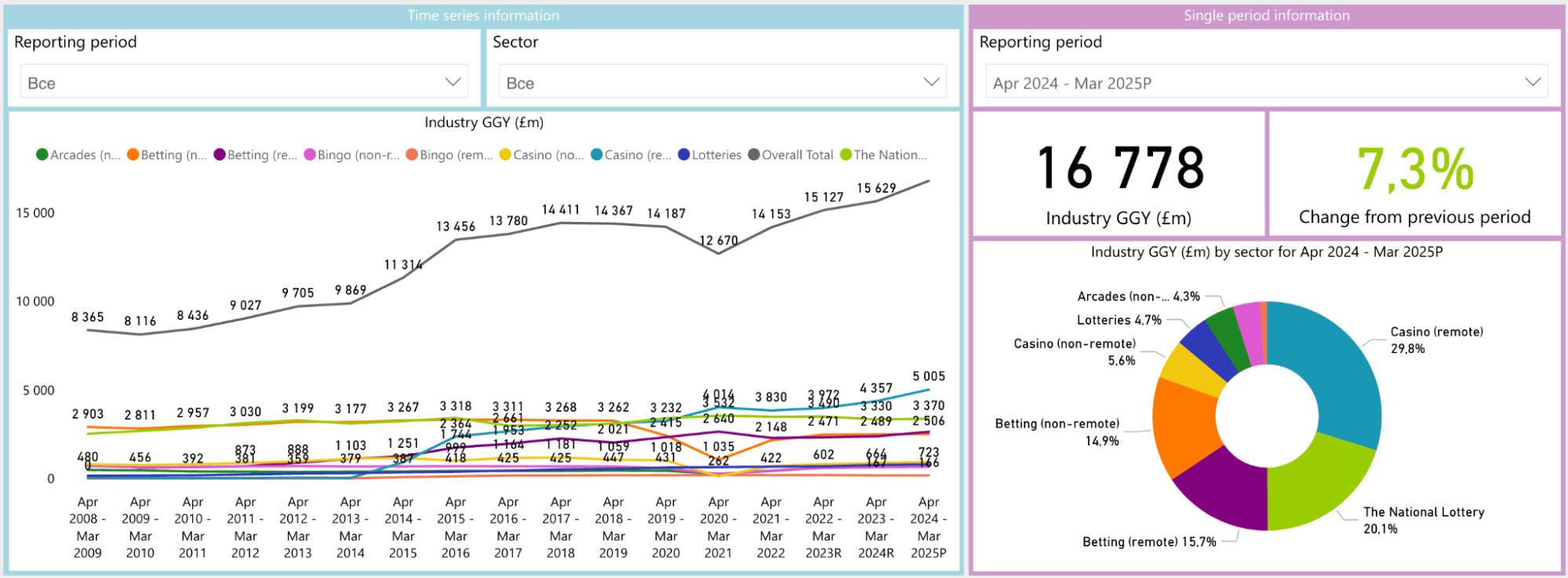Click the 15 000 y-axis tick label
1568x578 pixels.
tap(35, 213)
